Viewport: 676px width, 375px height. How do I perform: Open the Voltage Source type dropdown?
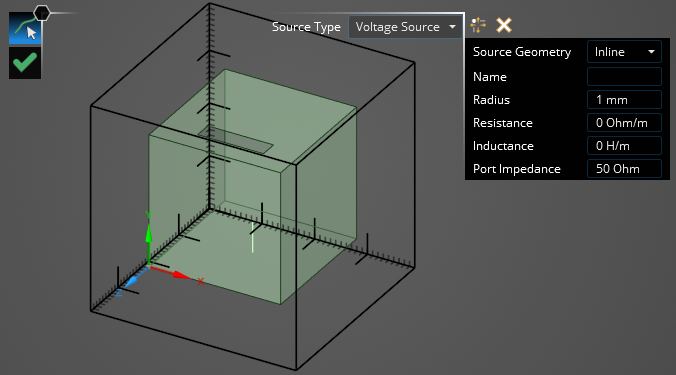pyautogui.click(x=404, y=27)
